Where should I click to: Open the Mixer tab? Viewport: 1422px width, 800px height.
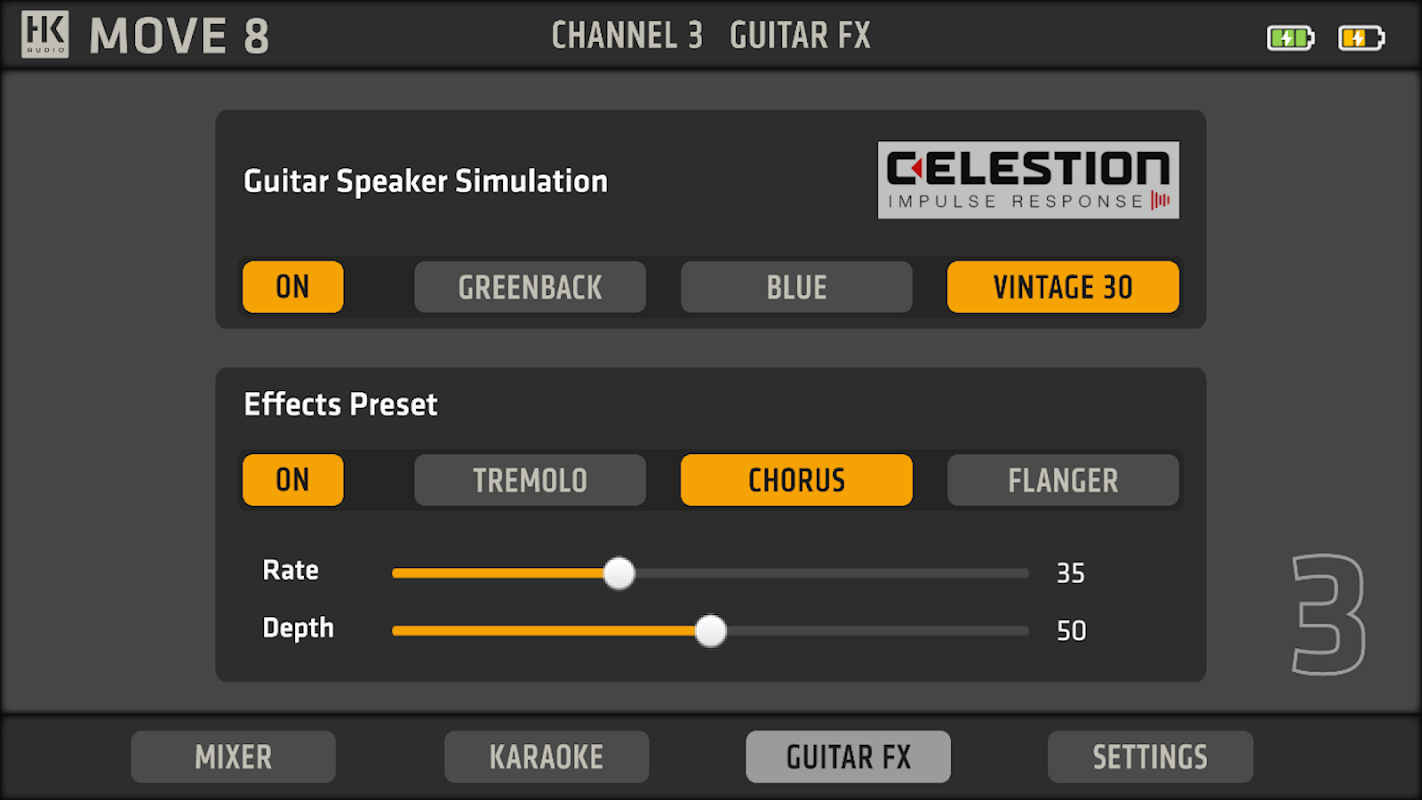tap(233, 757)
